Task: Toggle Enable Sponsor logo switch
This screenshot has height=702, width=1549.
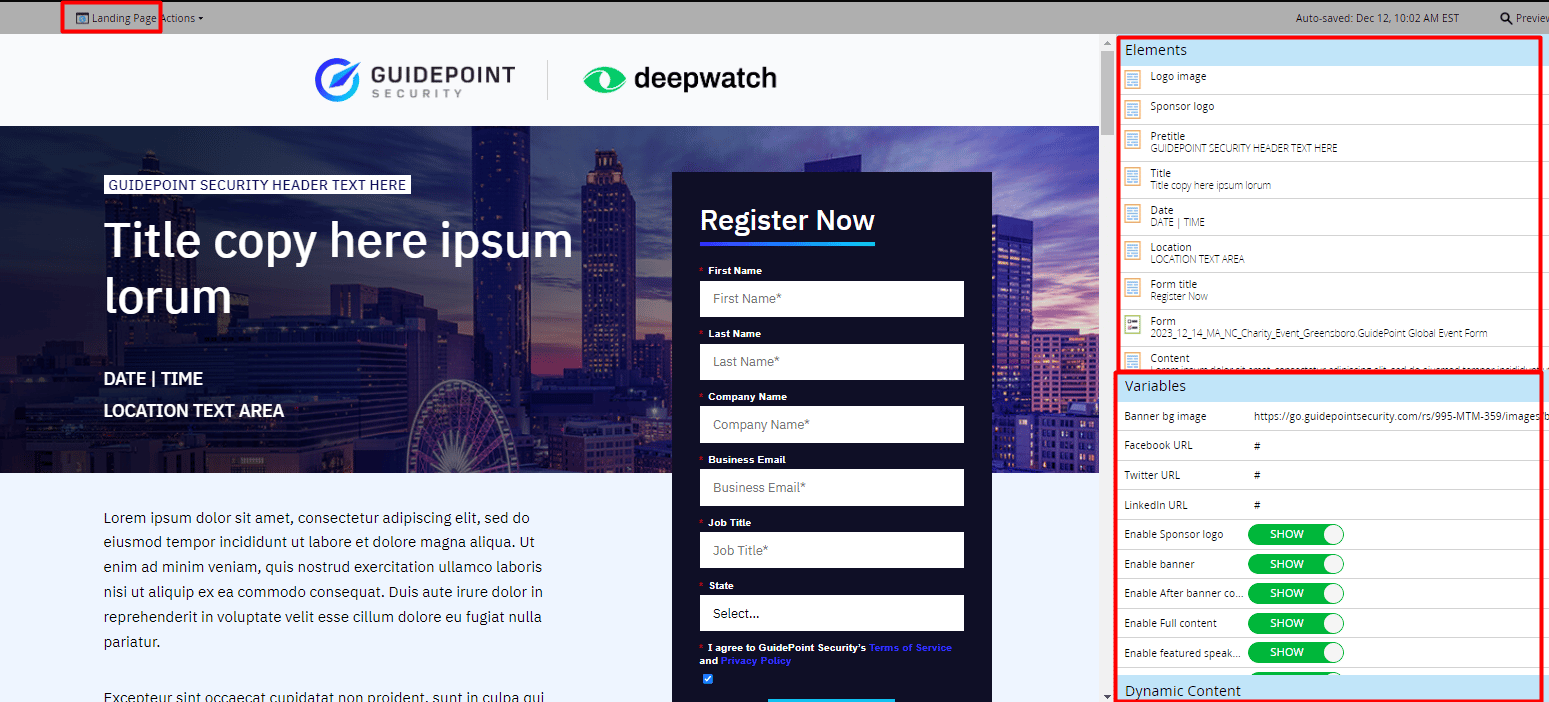Action: coord(1296,535)
